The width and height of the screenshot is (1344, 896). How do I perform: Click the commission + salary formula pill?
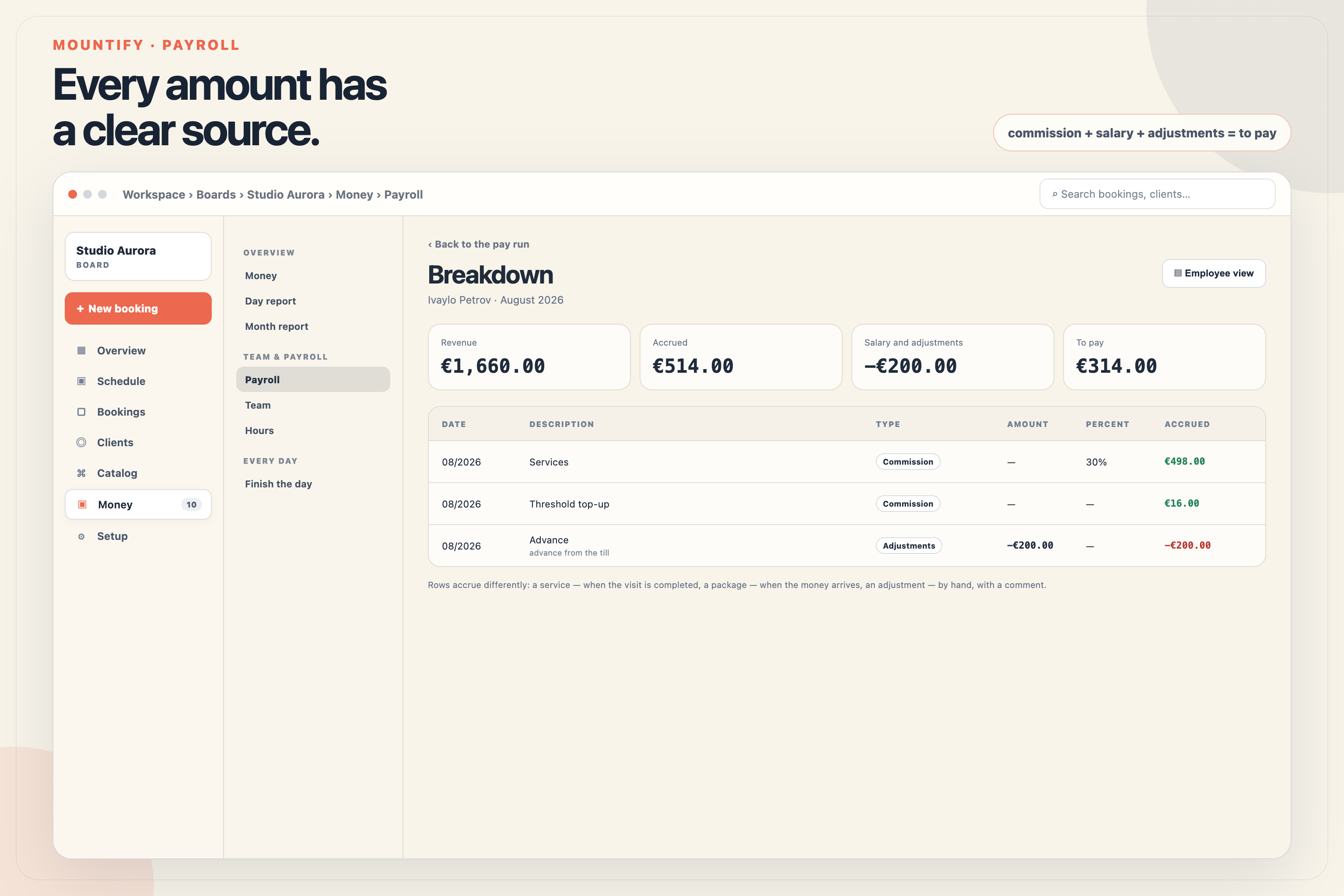coord(1142,133)
